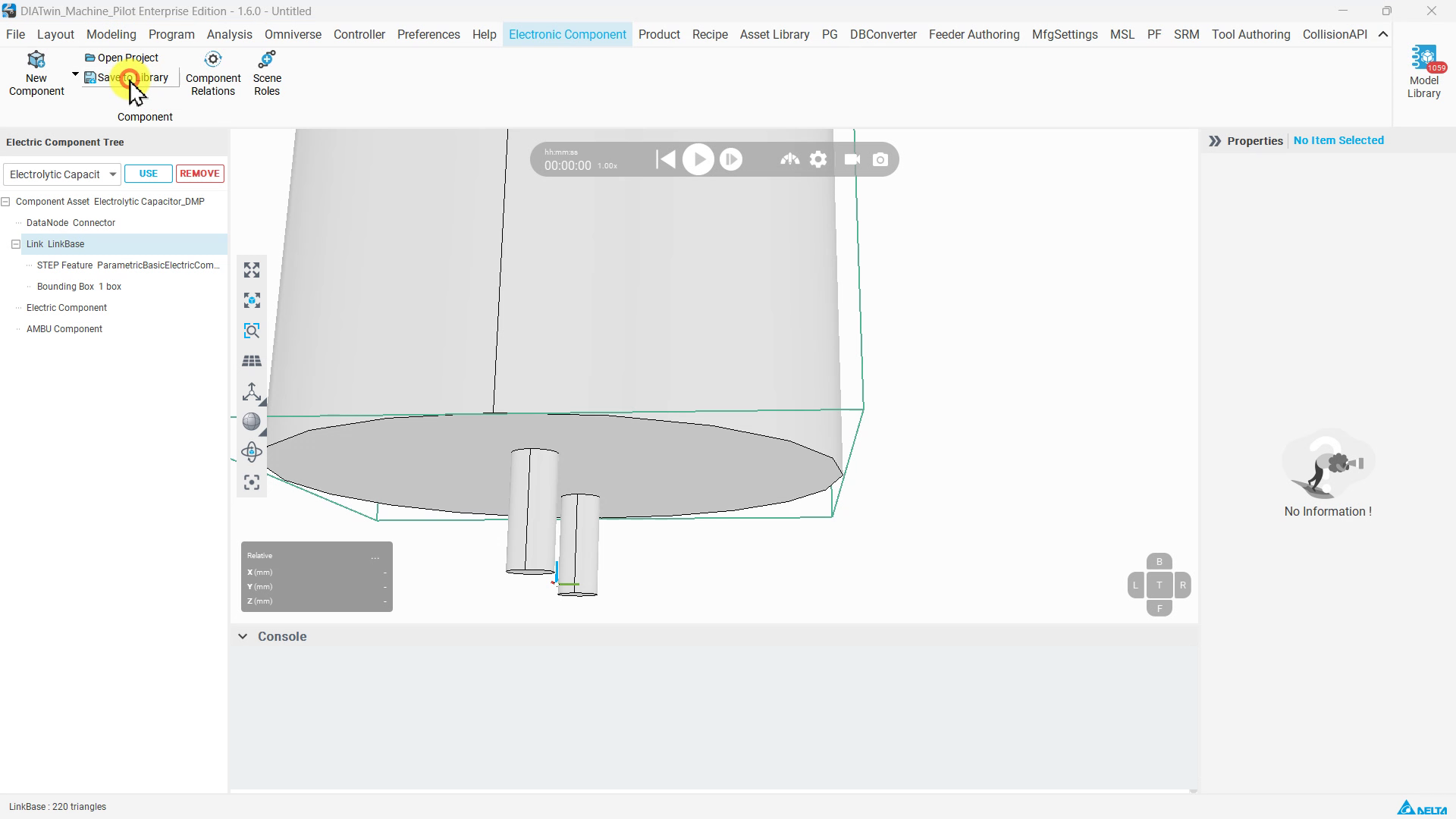Open the Layout tab

point(55,34)
